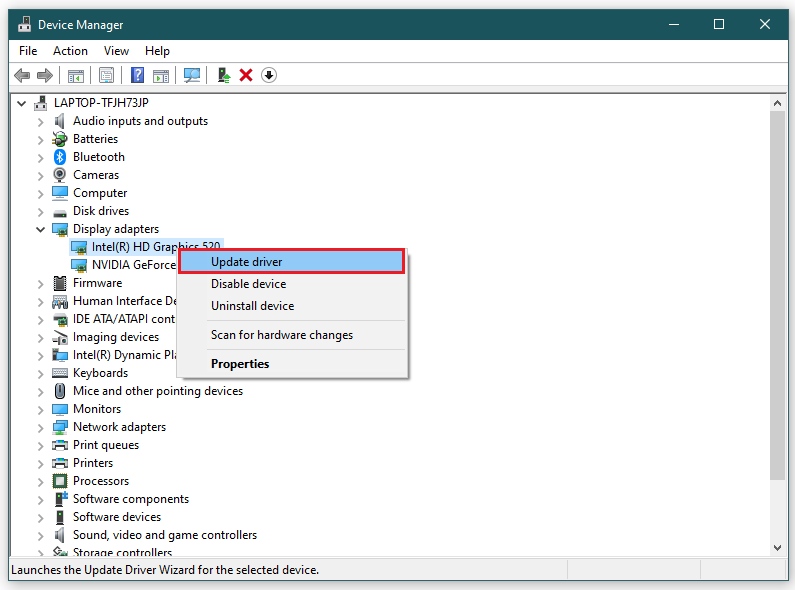Maximize the Device Manager window

(719, 24)
